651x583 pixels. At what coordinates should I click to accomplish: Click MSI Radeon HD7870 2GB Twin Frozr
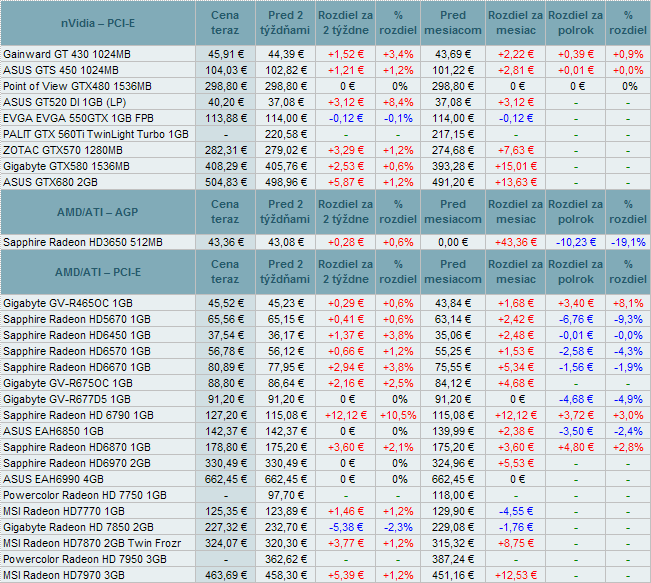pos(92,543)
